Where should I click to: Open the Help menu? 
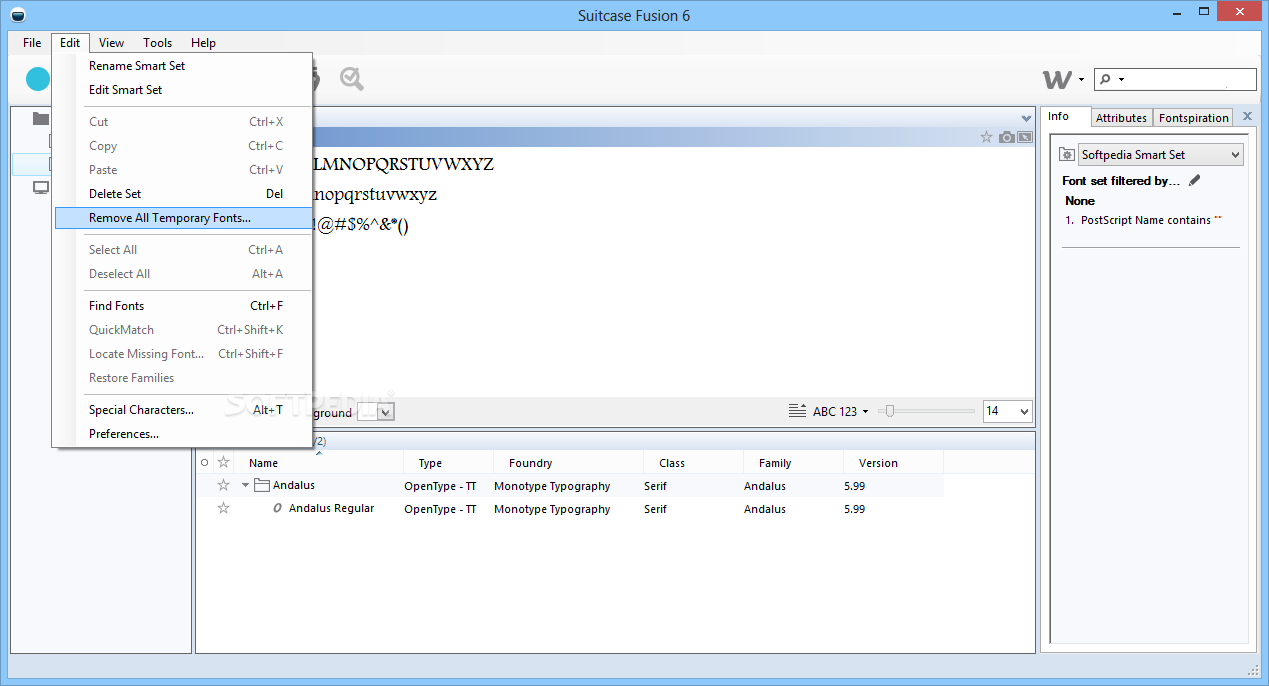(203, 43)
